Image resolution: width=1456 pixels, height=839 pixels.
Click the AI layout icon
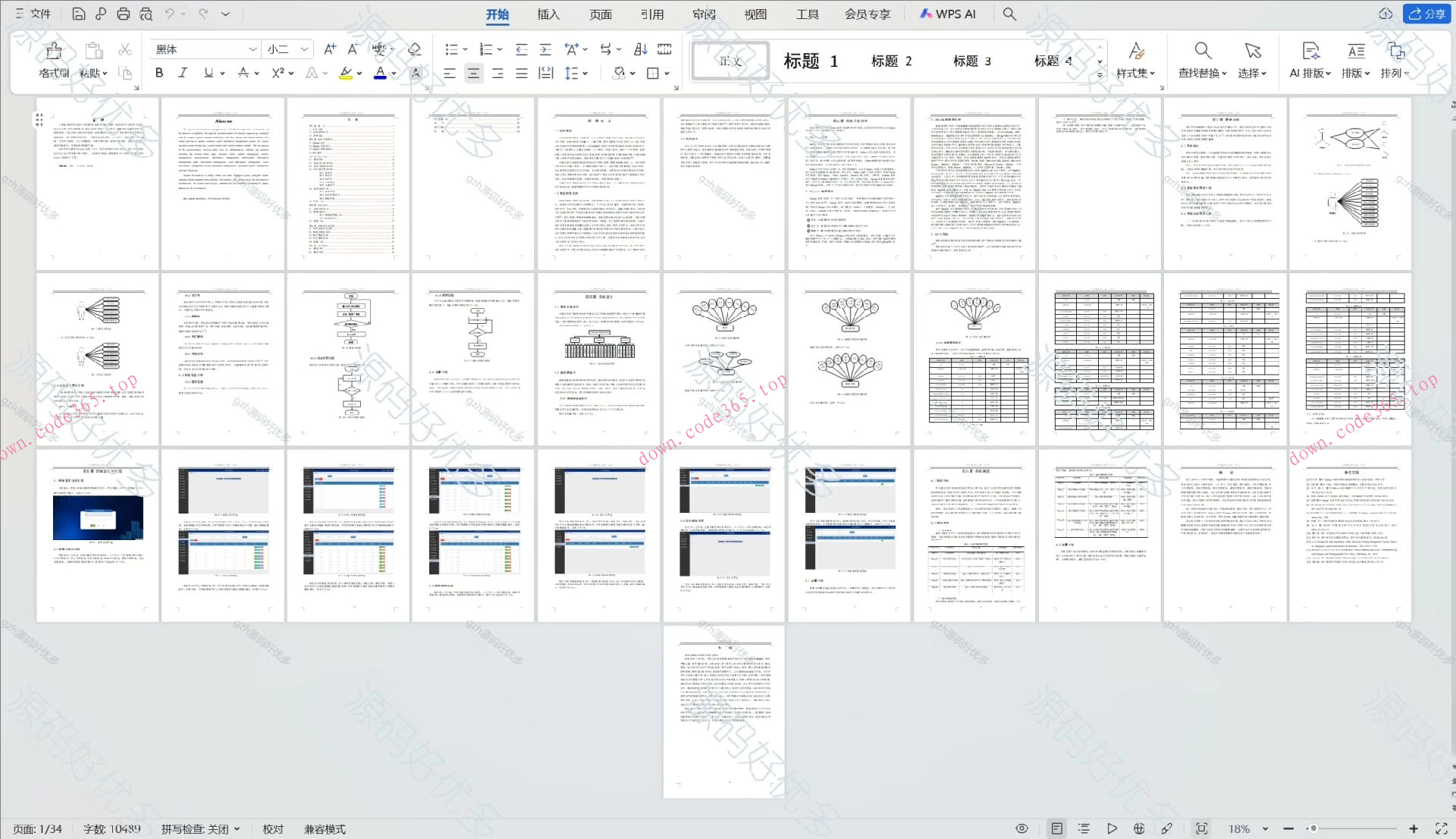[x=1310, y=51]
